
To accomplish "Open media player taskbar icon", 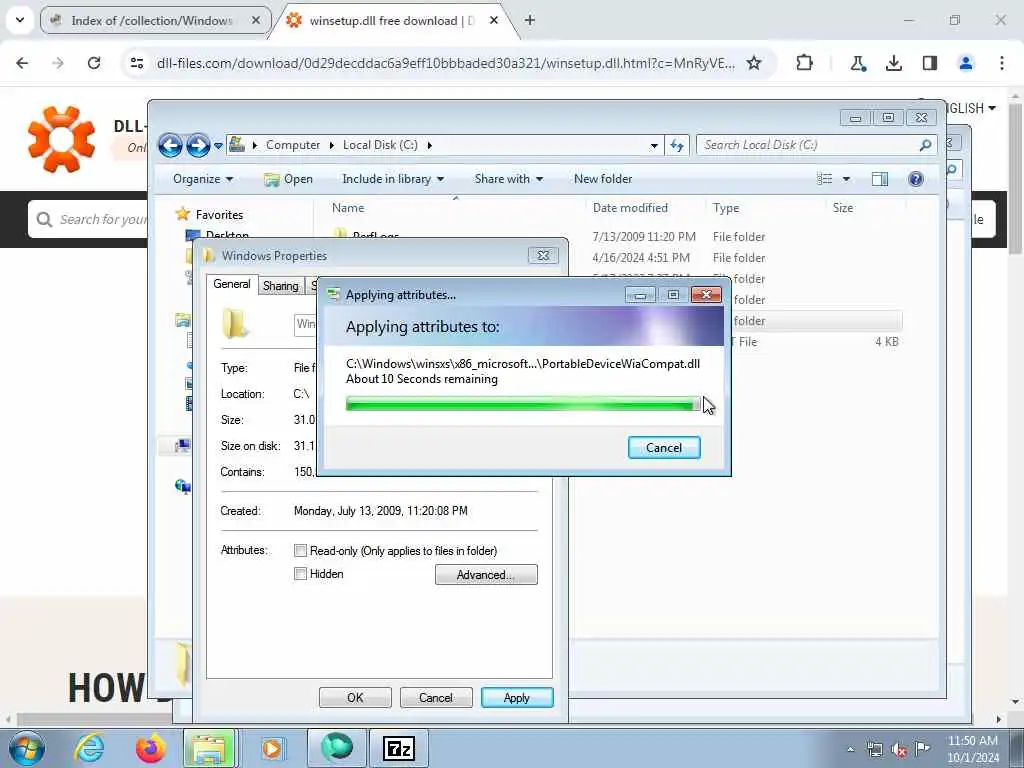I will click(x=272, y=748).
